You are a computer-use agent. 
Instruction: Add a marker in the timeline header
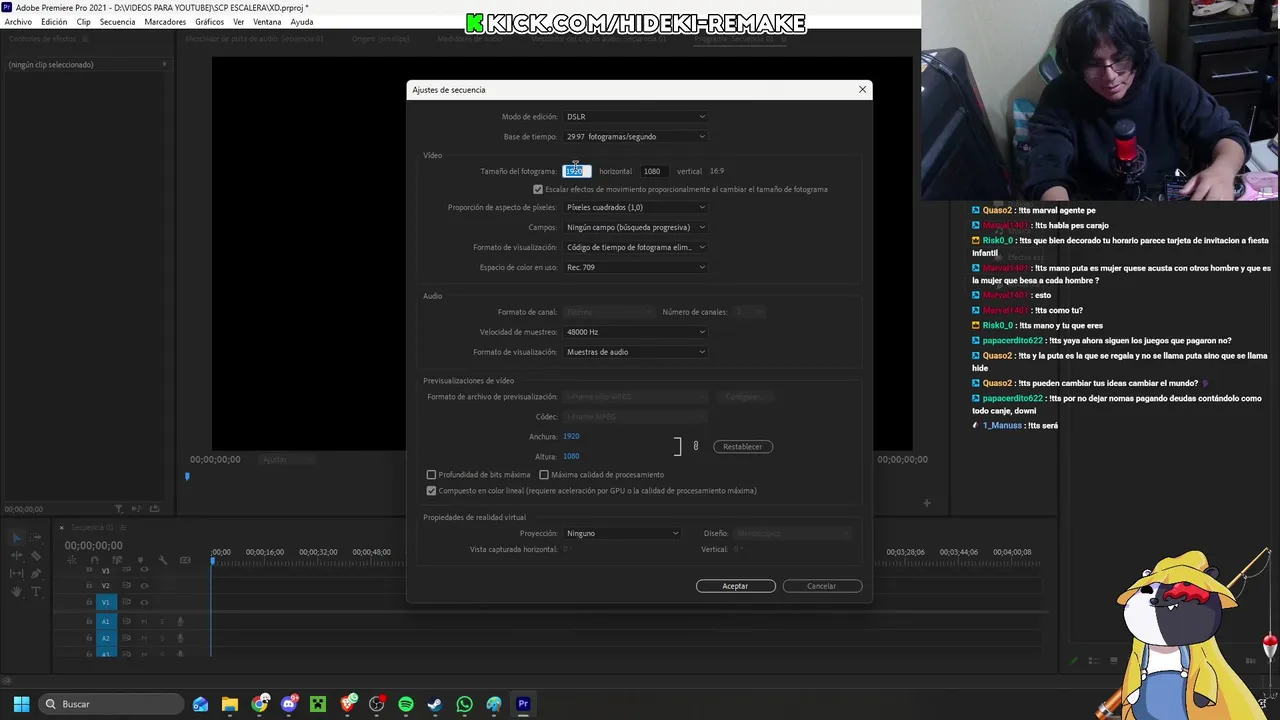(x=140, y=560)
